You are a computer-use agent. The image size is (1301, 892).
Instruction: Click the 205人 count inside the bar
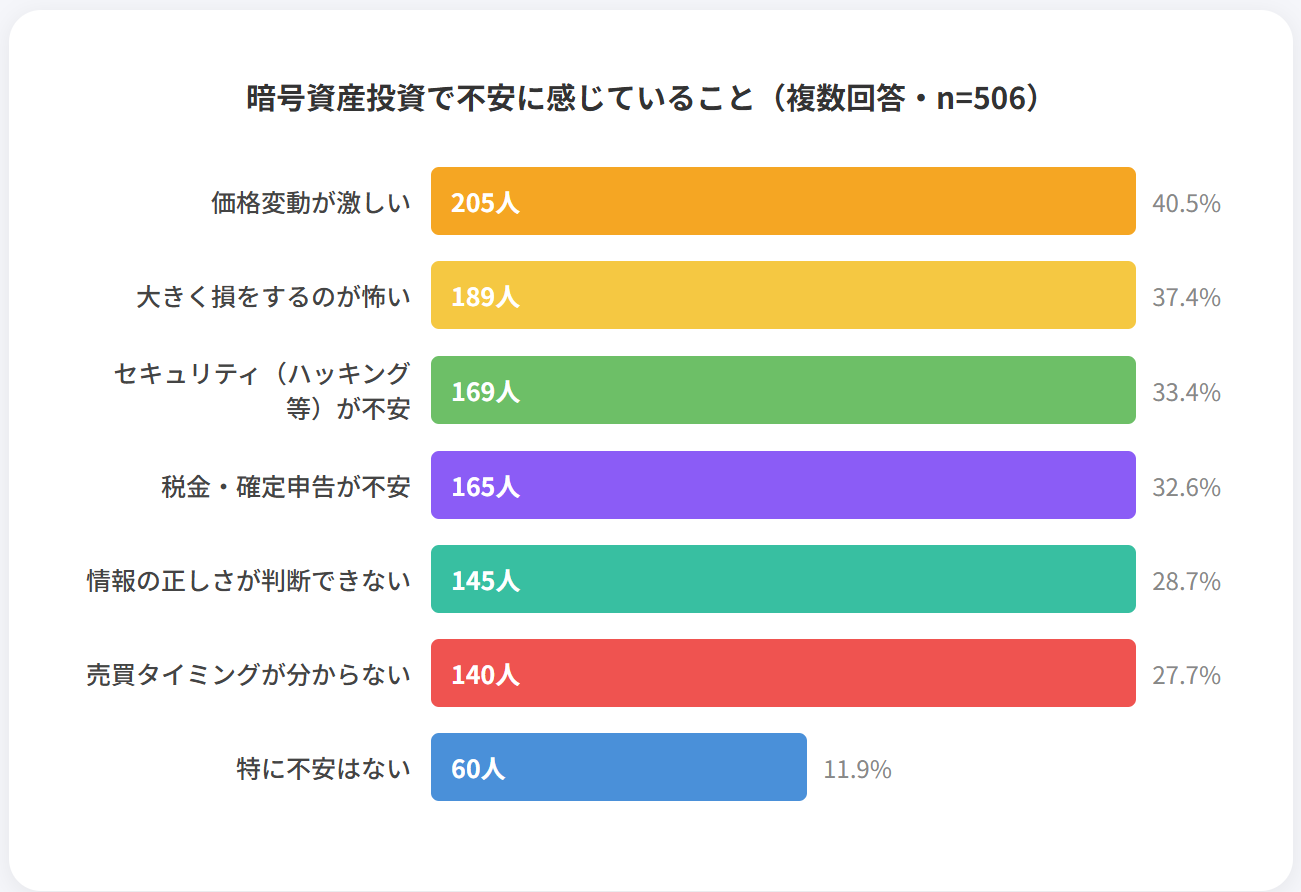pos(485,203)
